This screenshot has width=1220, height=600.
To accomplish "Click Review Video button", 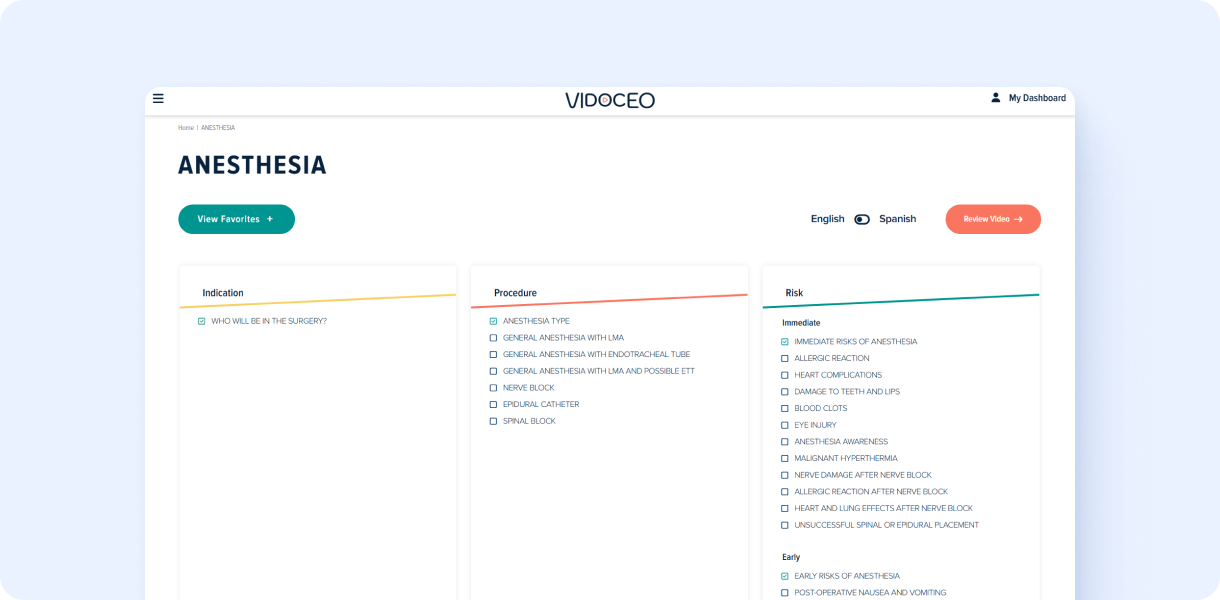I will tap(993, 219).
